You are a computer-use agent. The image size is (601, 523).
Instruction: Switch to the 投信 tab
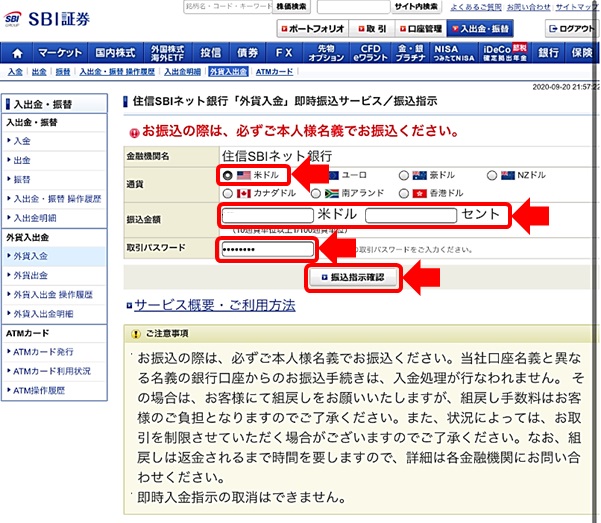210,53
